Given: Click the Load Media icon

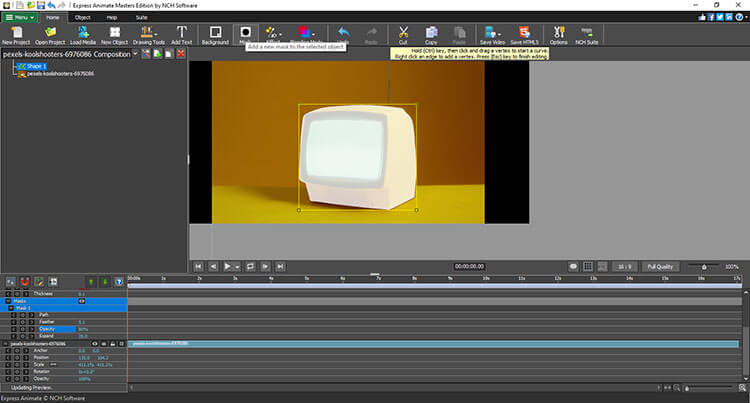Looking at the screenshot, I should (83, 35).
